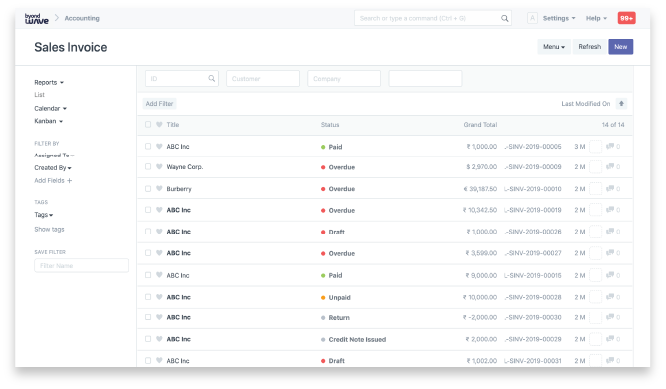This screenshot has width=666, height=389.
Task: Like the Burberry invoice with heart icon
Action: click(x=159, y=188)
